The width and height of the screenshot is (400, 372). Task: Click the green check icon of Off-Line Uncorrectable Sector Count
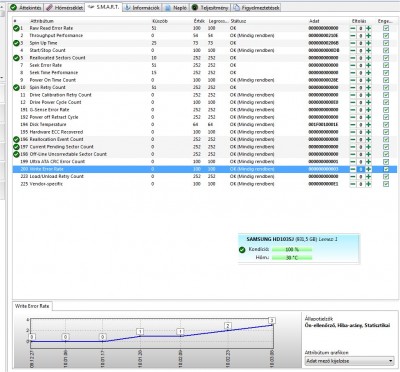coord(16,154)
